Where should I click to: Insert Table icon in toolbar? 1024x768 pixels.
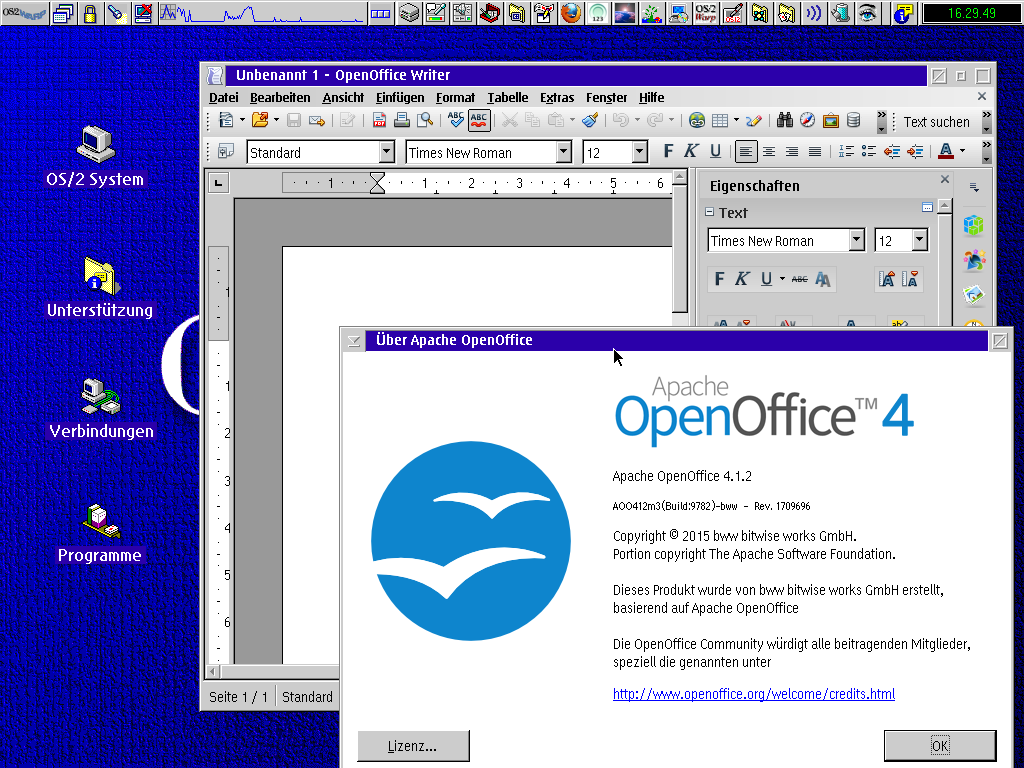click(x=720, y=120)
